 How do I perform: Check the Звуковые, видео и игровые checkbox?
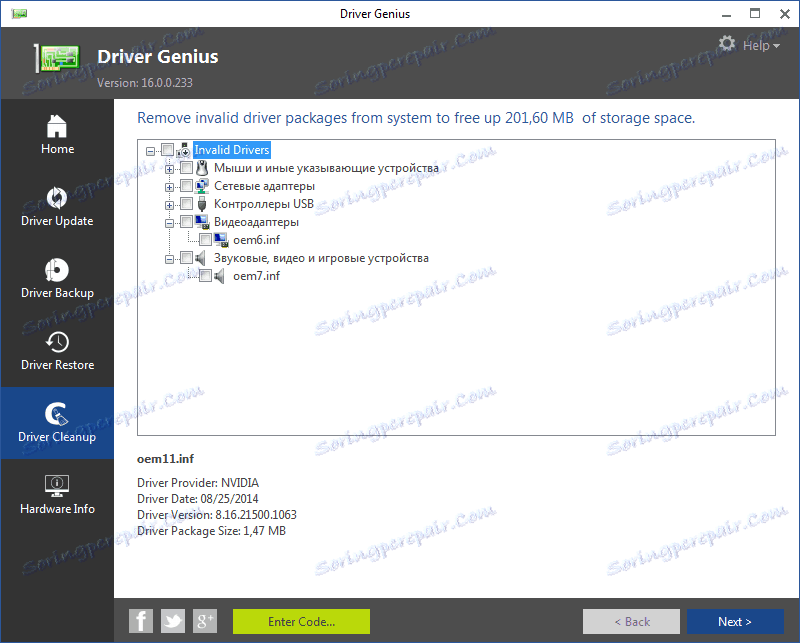pos(186,257)
